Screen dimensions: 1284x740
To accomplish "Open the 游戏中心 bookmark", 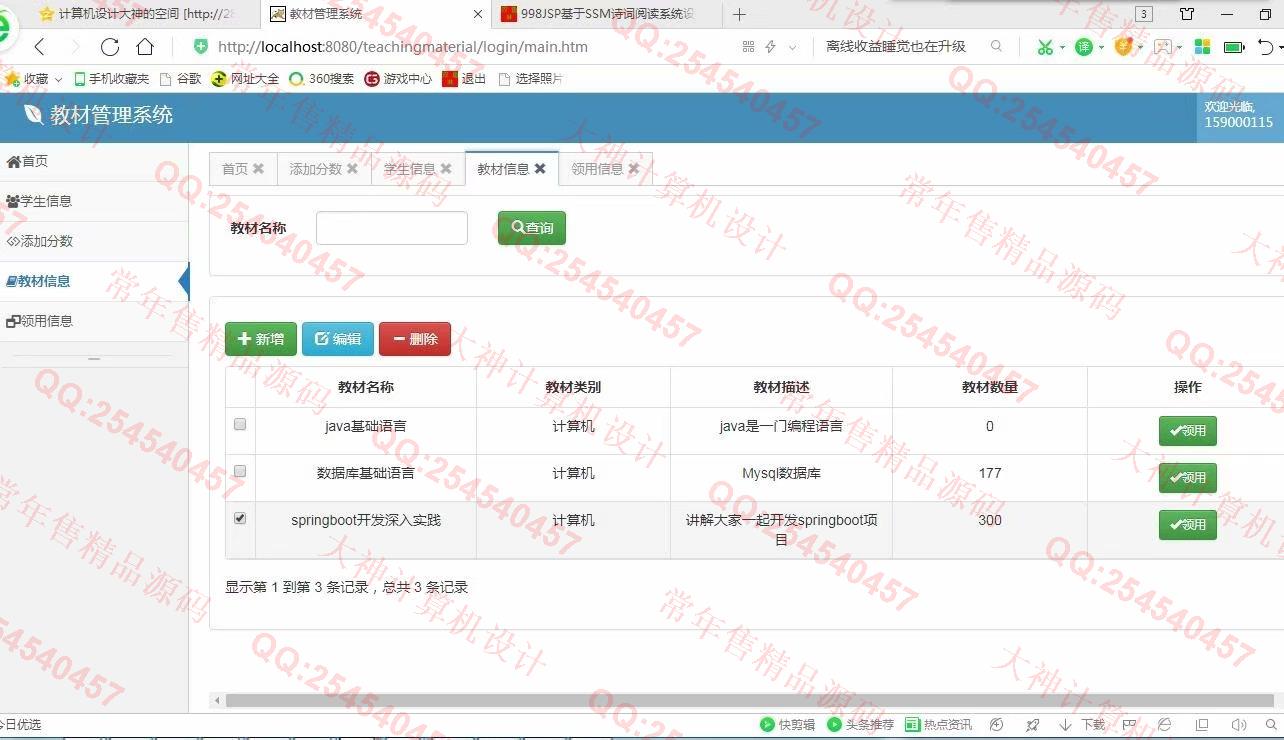I will pos(399,79).
